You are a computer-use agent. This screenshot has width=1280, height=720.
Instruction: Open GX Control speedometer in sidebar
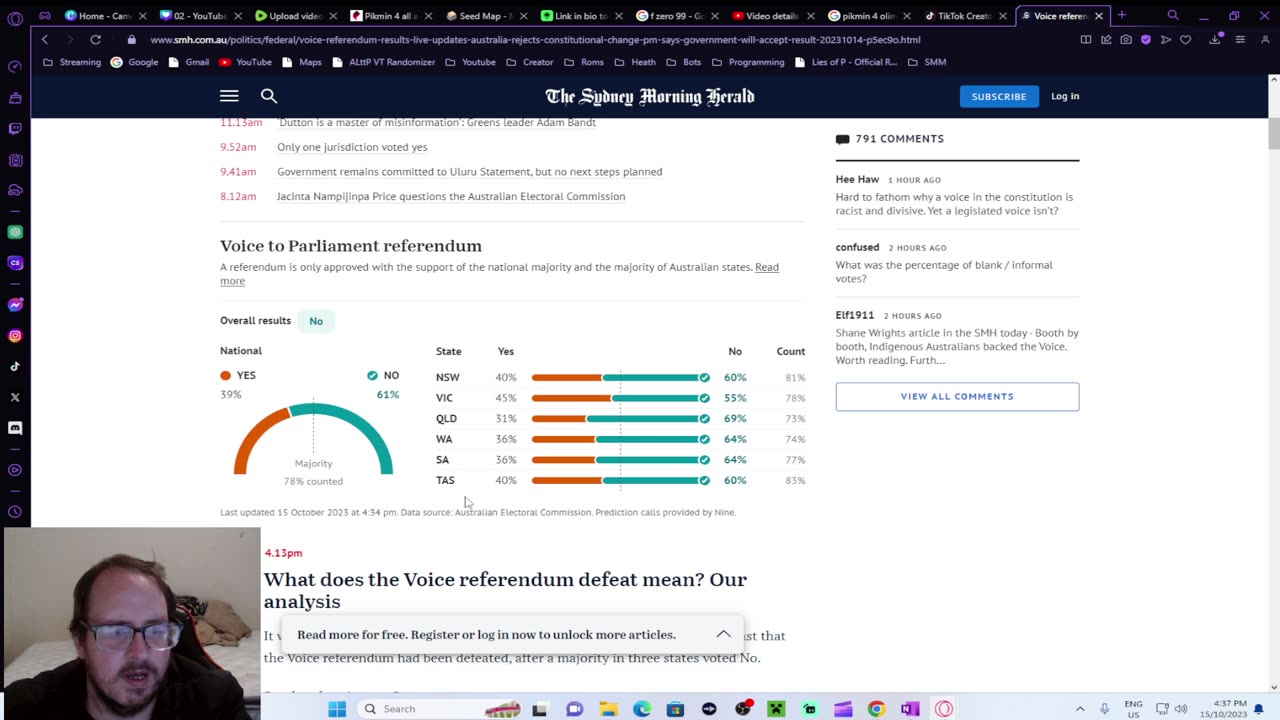click(x=15, y=67)
